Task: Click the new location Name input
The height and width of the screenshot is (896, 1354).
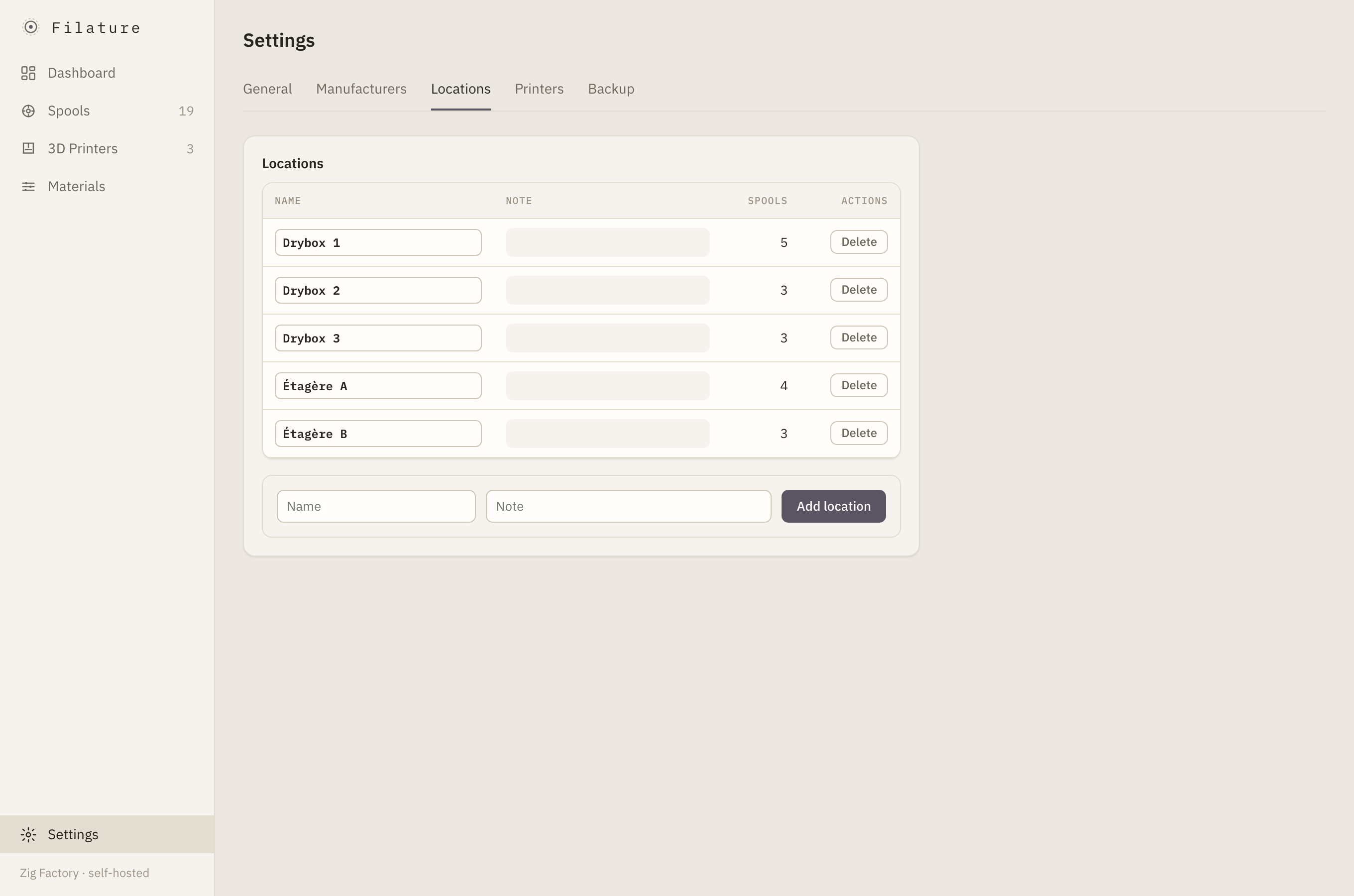Action: coord(376,506)
